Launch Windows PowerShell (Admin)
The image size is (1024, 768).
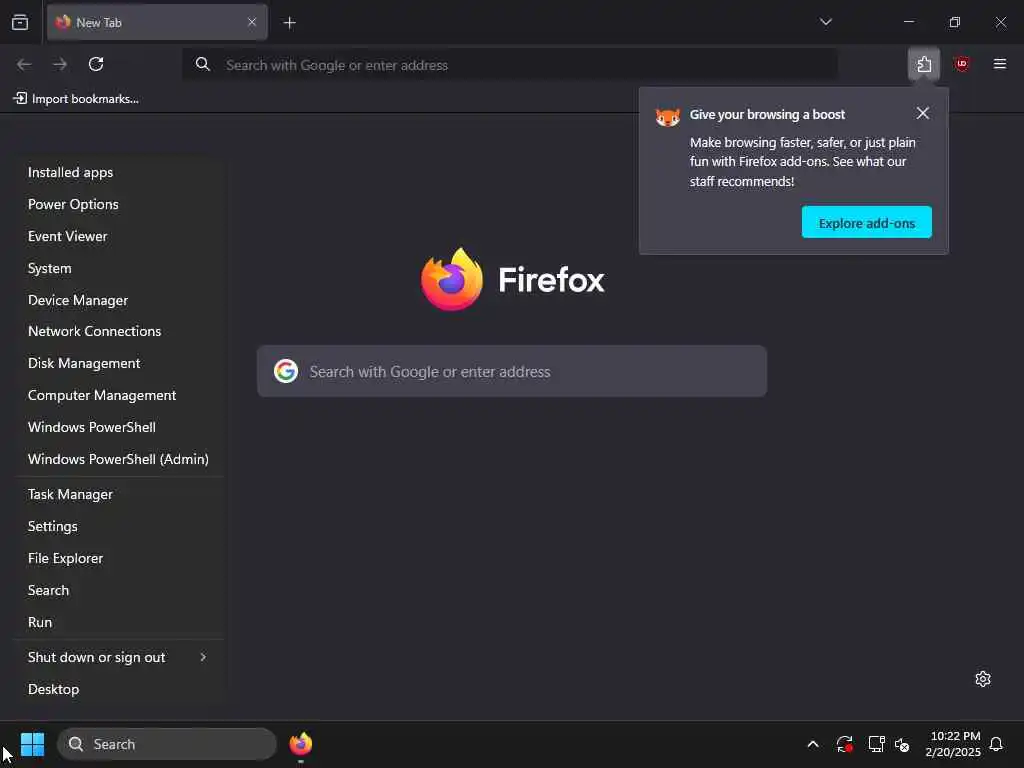[x=119, y=459]
